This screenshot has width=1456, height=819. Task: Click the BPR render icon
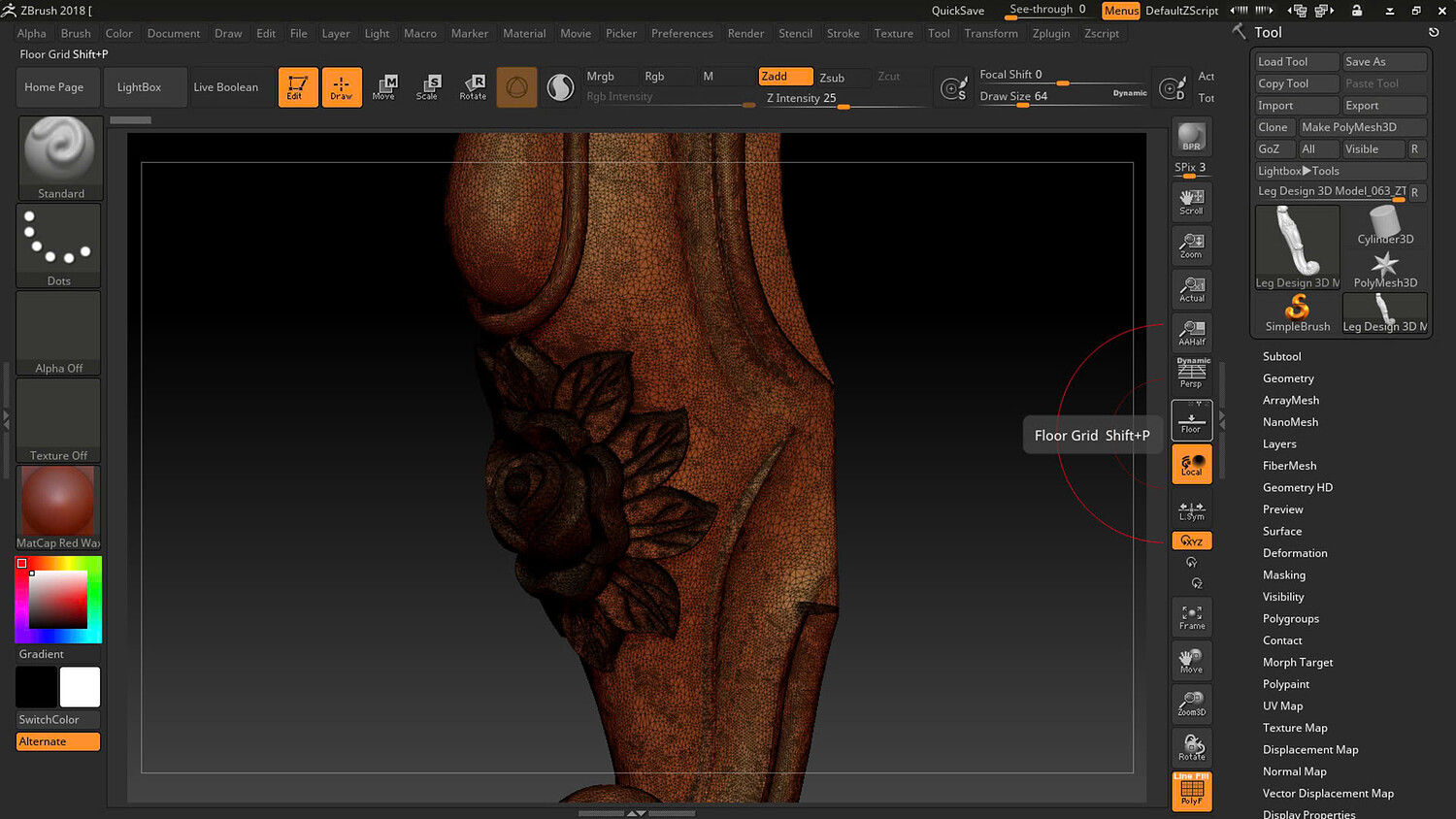point(1191,137)
